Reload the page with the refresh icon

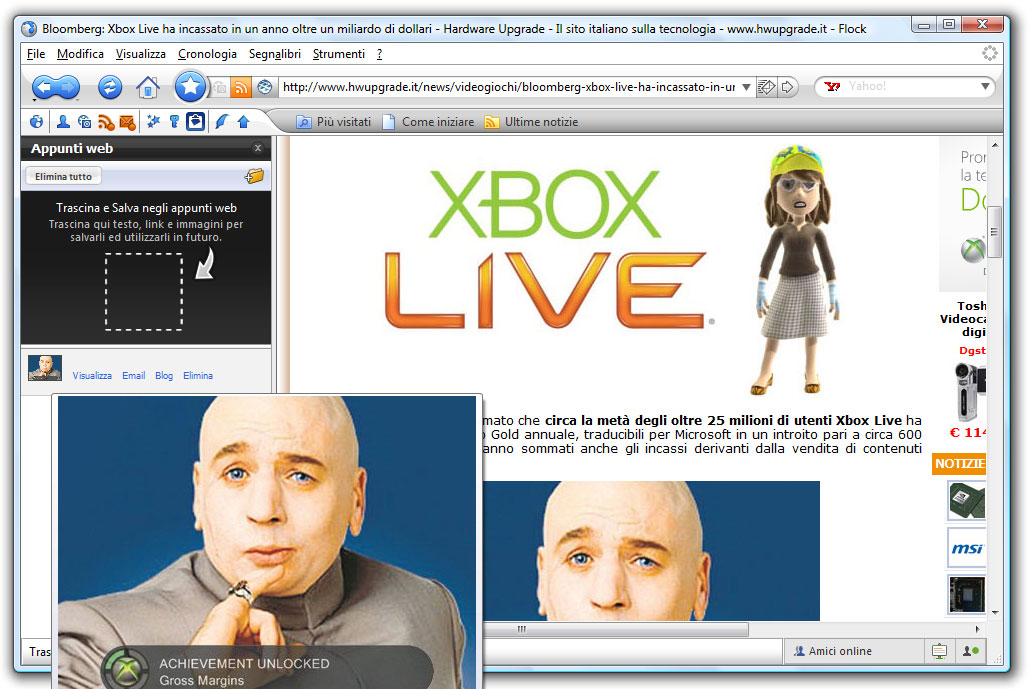(x=110, y=87)
